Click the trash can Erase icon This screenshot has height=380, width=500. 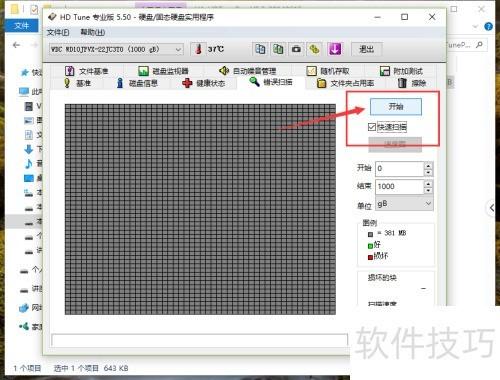click(403, 83)
